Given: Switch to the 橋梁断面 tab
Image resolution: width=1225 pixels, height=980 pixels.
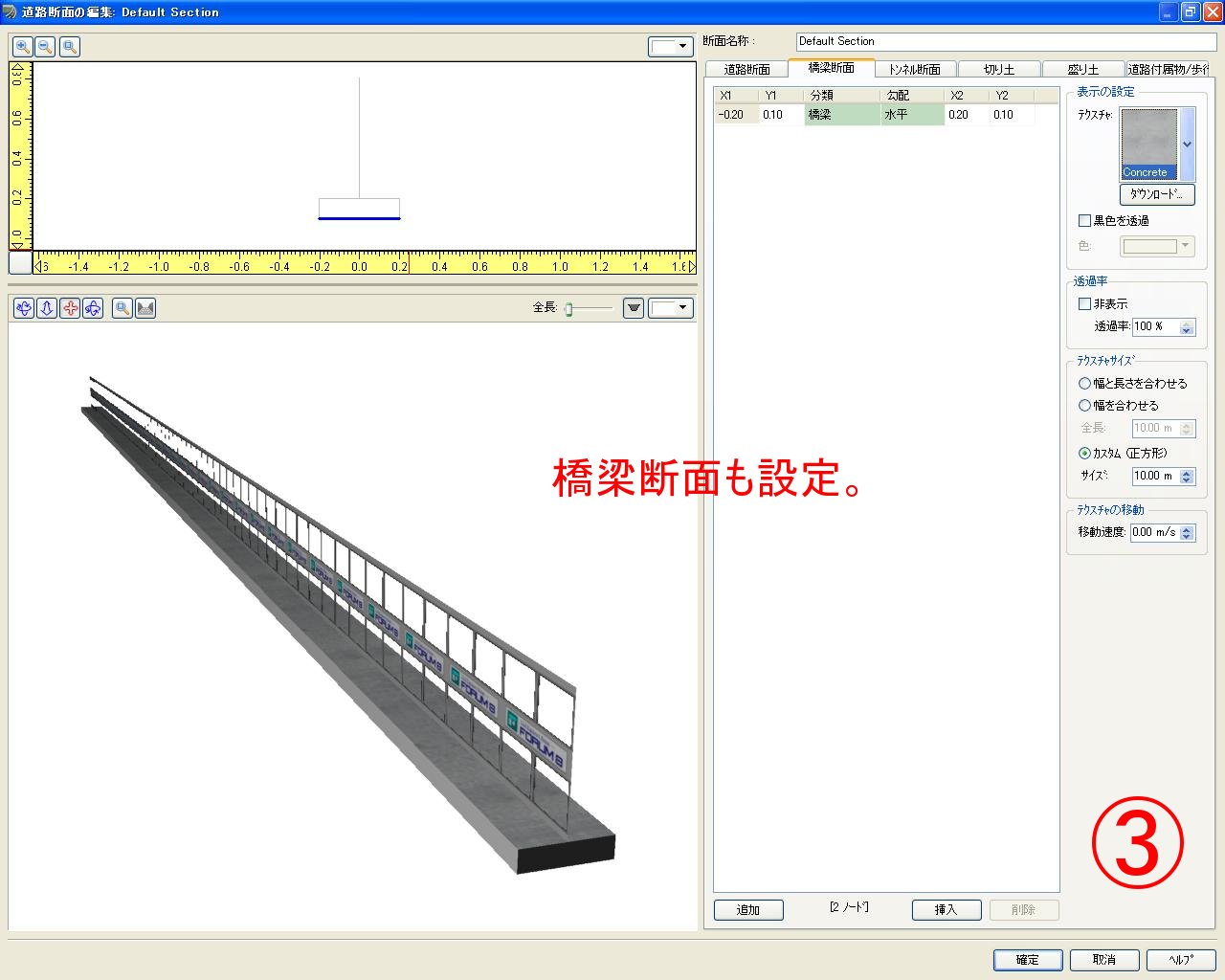Looking at the screenshot, I should pos(831,68).
